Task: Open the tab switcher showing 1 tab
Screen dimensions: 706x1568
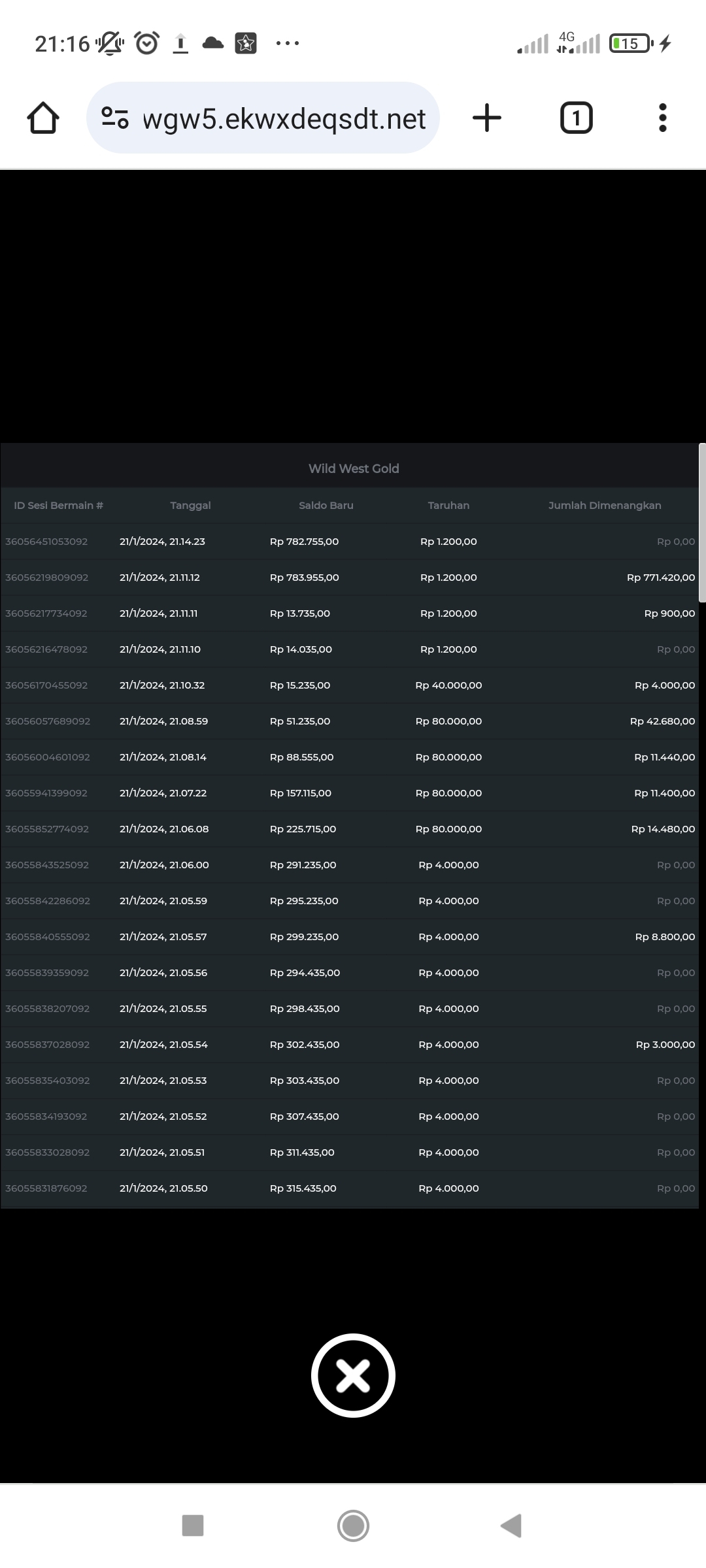Action: pos(576,118)
